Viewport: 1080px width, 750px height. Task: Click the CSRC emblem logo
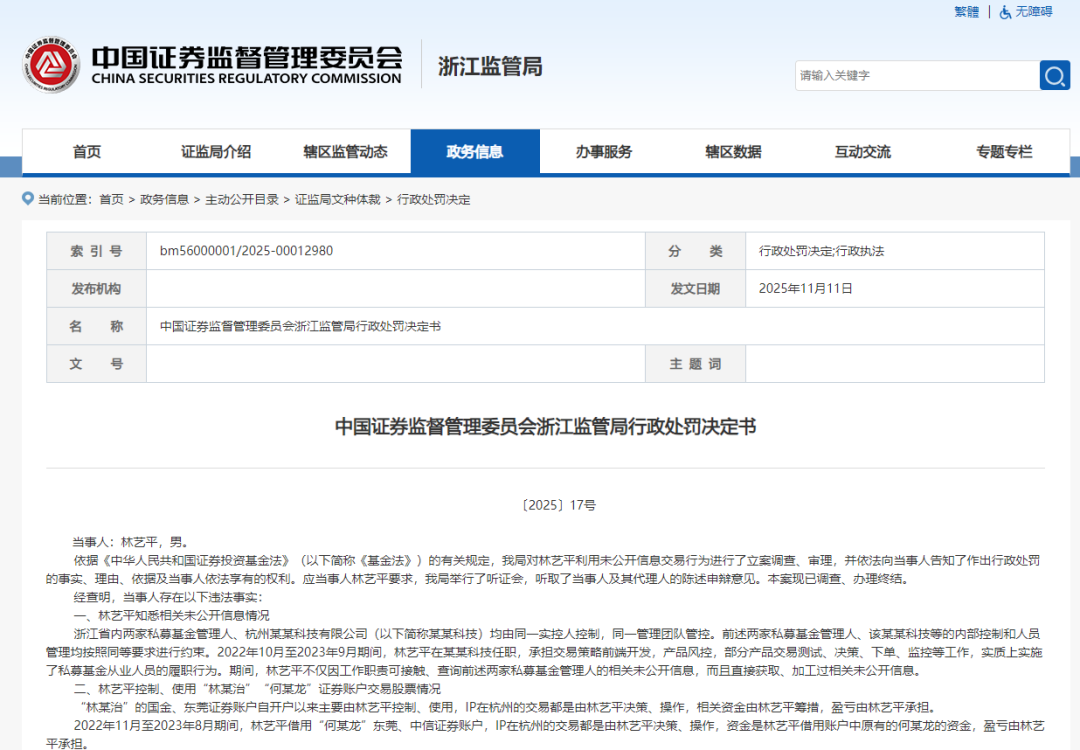52,62
